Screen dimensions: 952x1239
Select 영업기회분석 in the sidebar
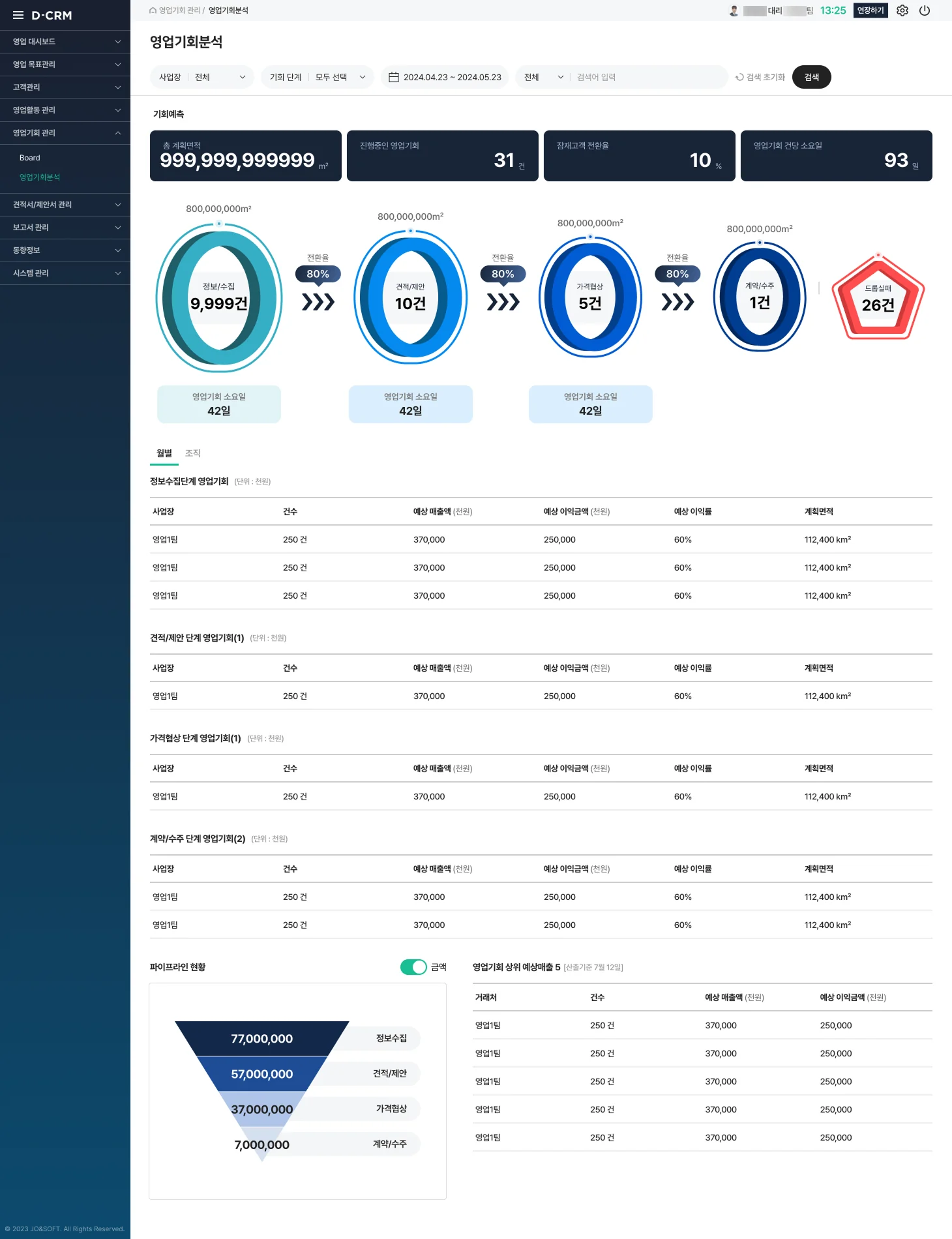coord(40,177)
